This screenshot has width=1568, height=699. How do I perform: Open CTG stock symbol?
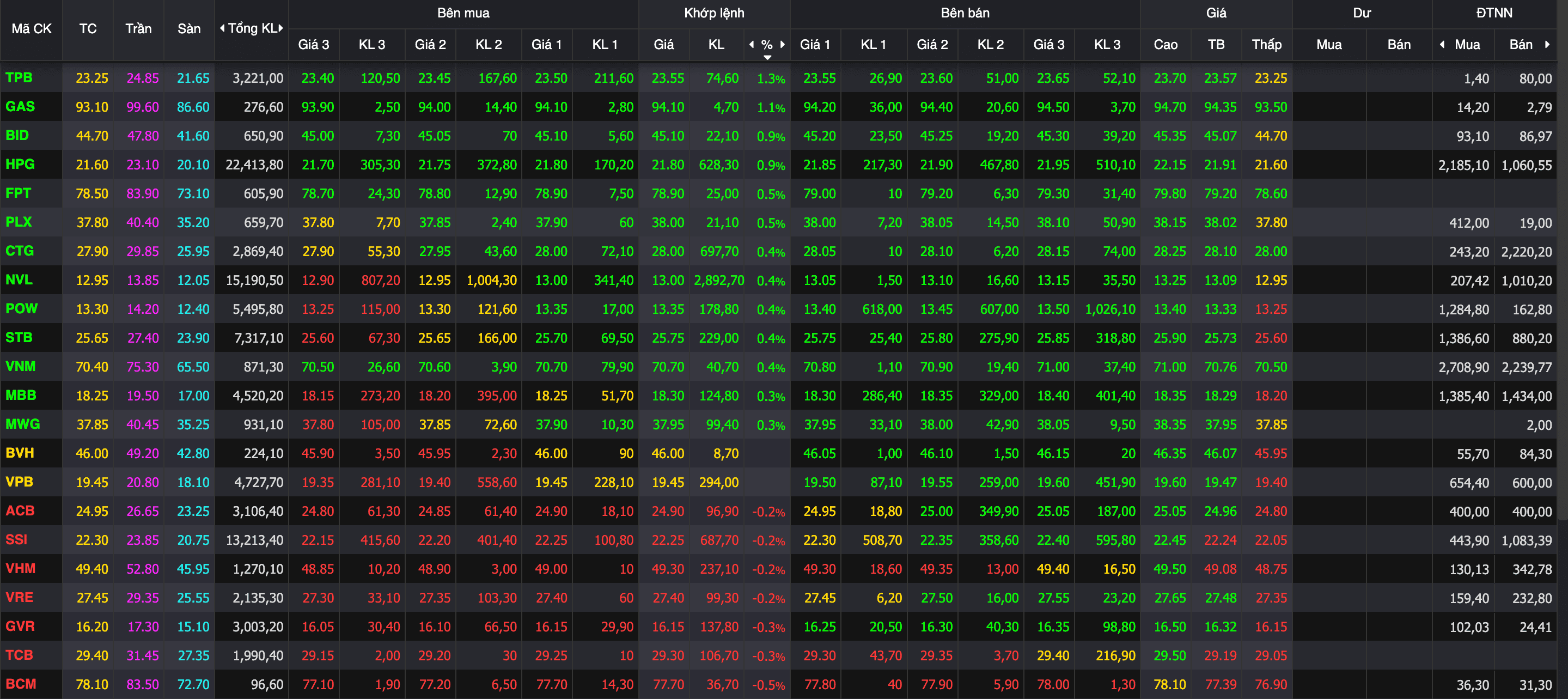click(x=20, y=251)
